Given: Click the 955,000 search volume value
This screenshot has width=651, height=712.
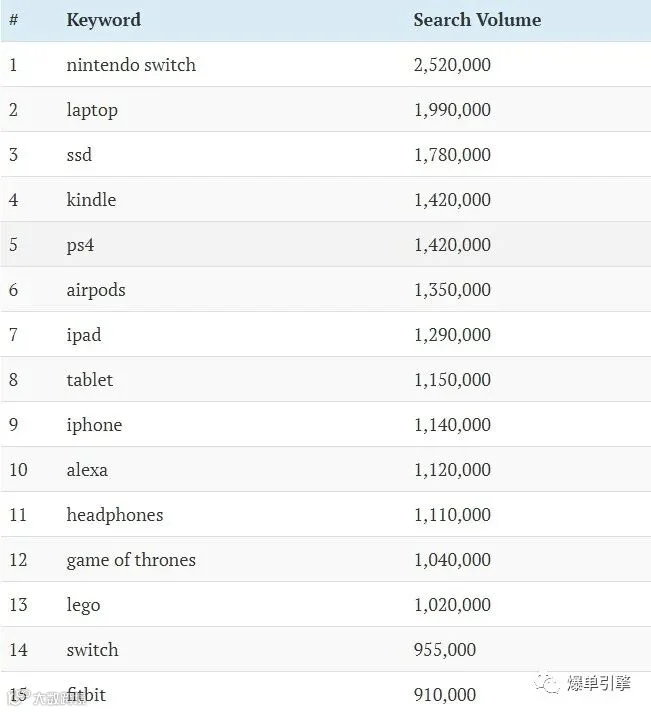Looking at the screenshot, I should pos(445,650).
